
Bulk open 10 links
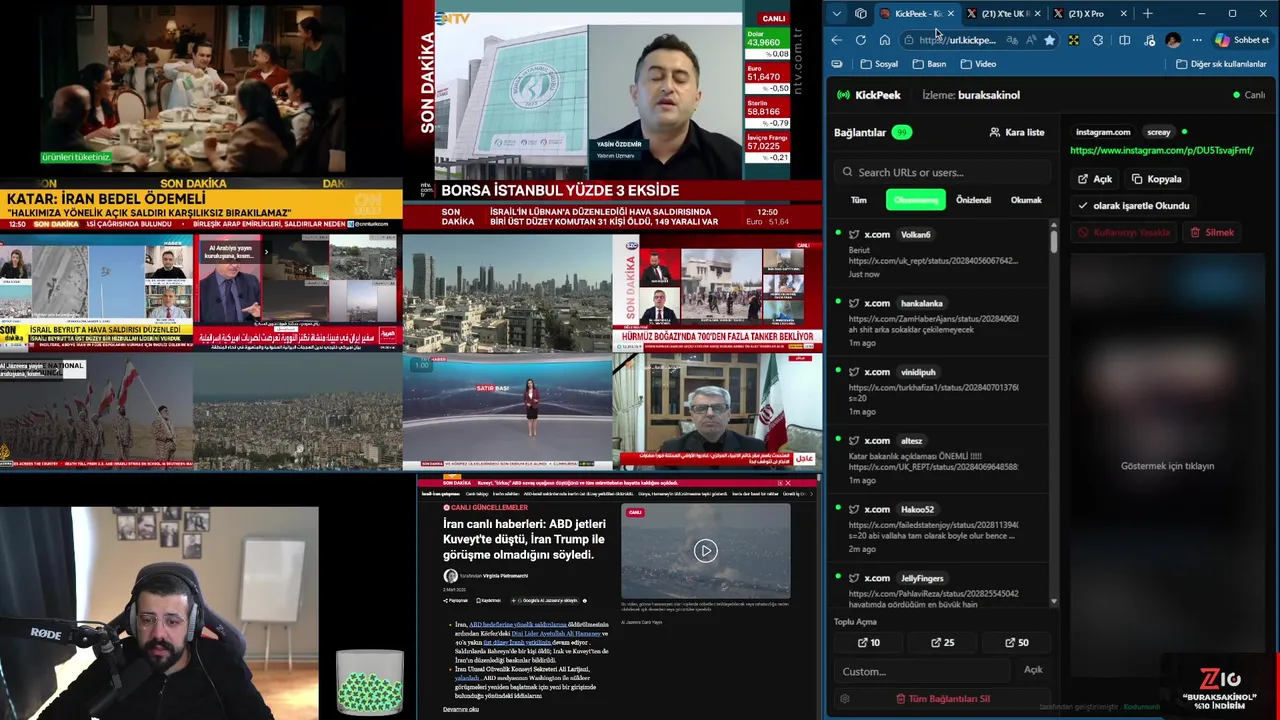(869, 642)
